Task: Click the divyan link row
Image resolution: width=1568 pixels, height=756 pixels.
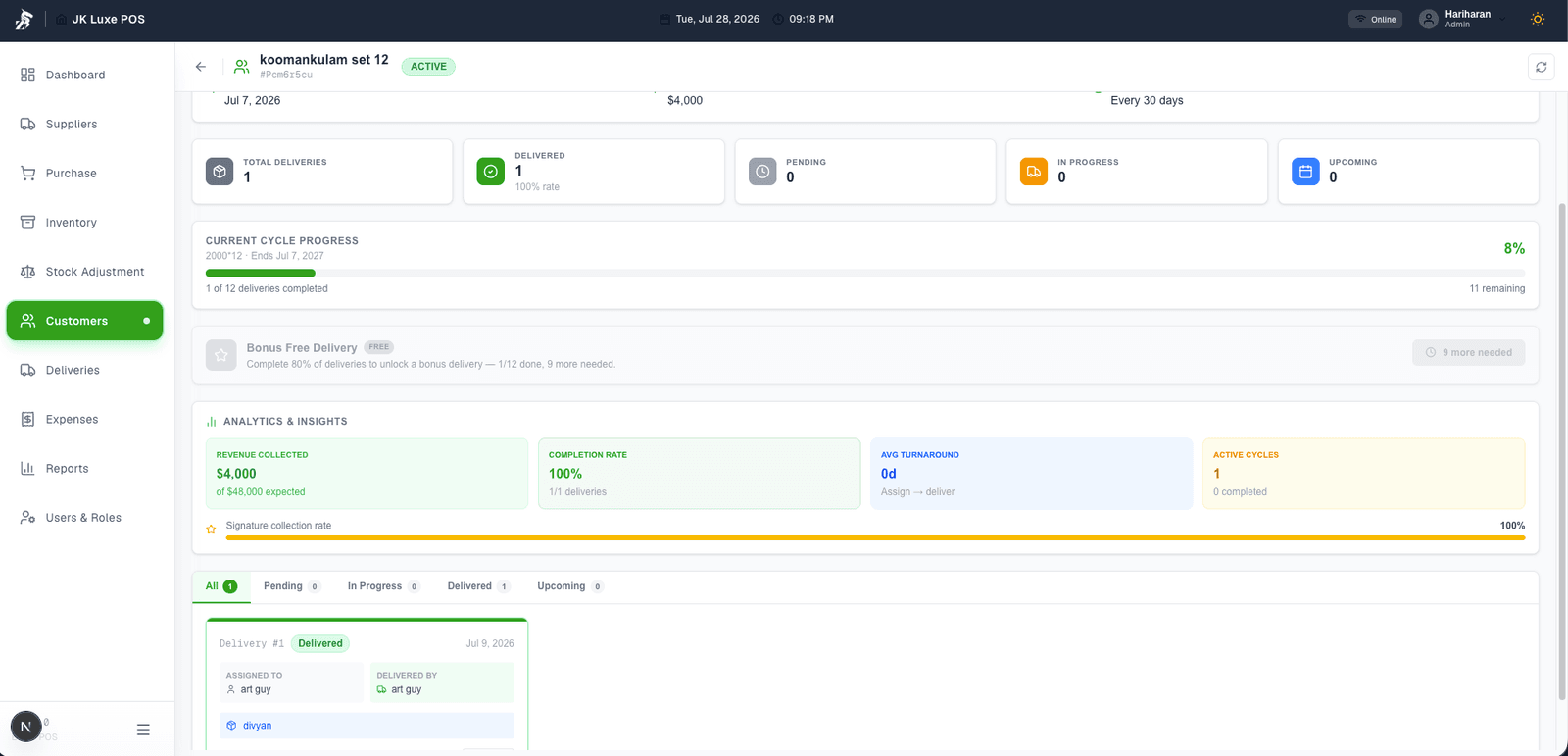Action: click(x=367, y=726)
